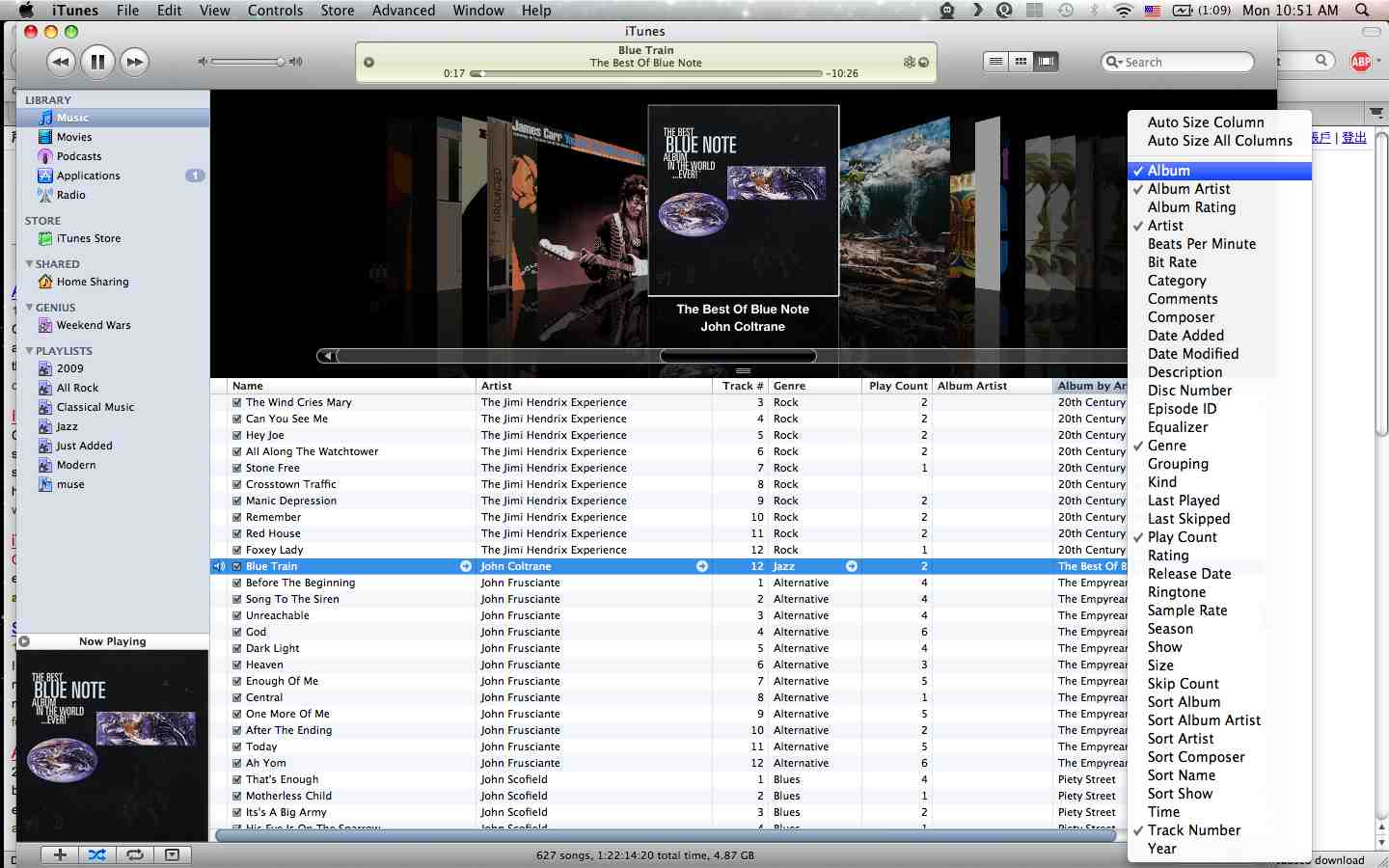
Task: Sort songs by Play Count header
Action: pyautogui.click(x=897, y=386)
